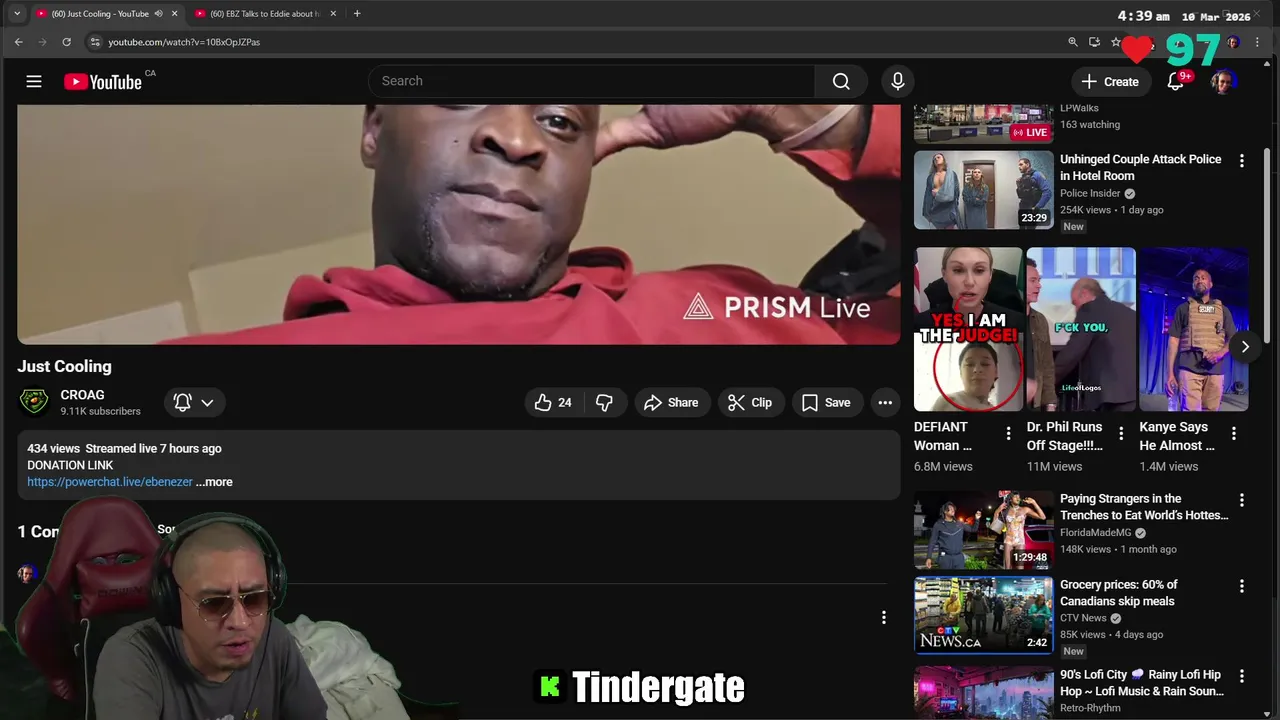Image resolution: width=1280 pixels, height=720 pixels.
Task: Click the browser forward arrow
Action: point(42,42)
